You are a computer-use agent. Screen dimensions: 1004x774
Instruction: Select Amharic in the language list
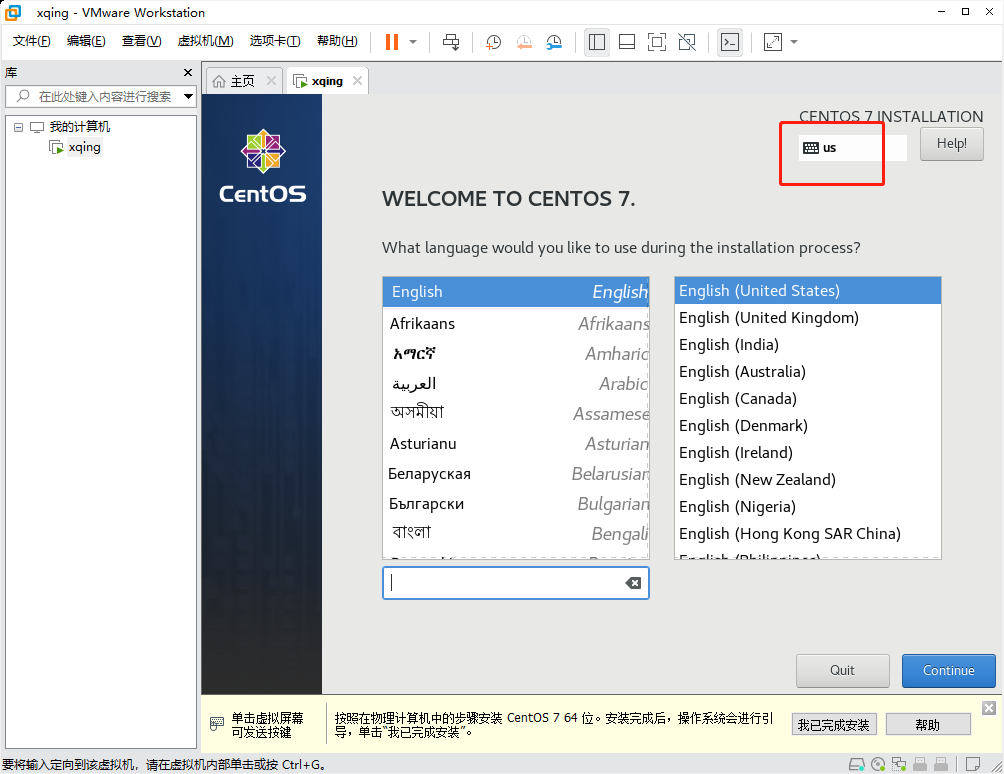point(515,354)
